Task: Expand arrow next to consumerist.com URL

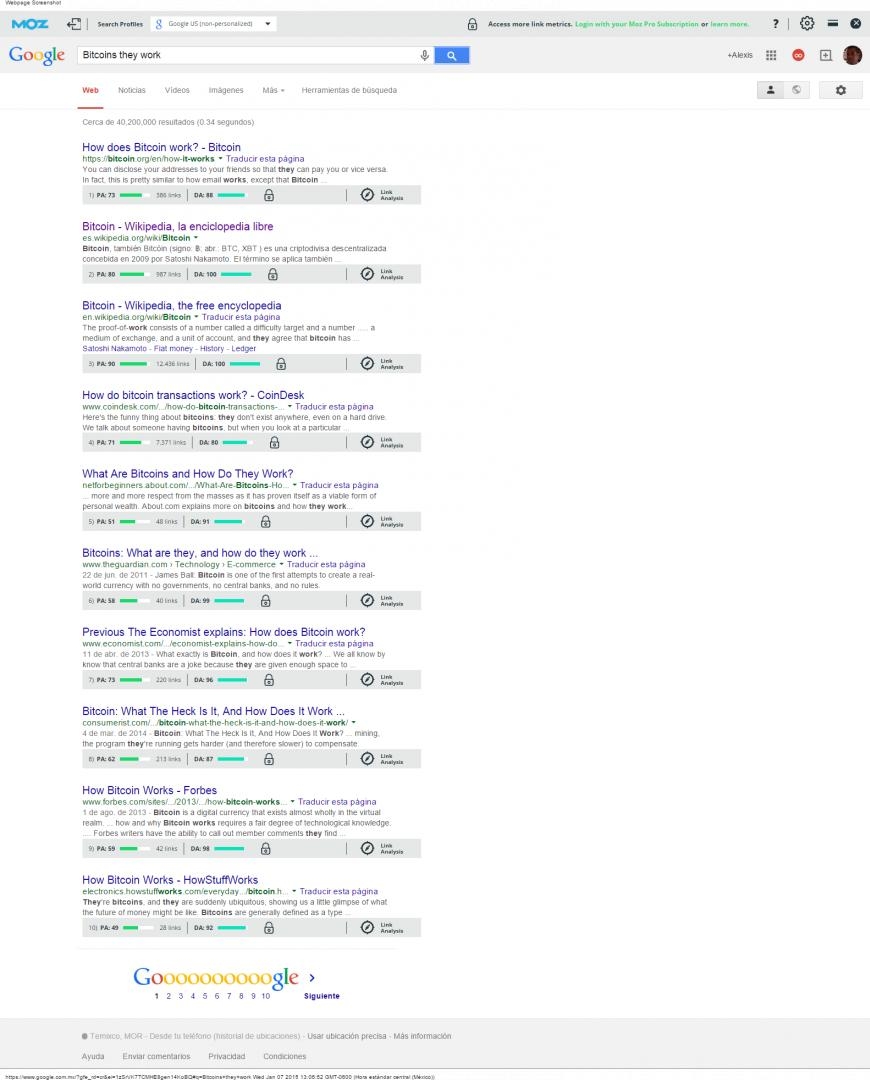Action: [x=353, y=723]
